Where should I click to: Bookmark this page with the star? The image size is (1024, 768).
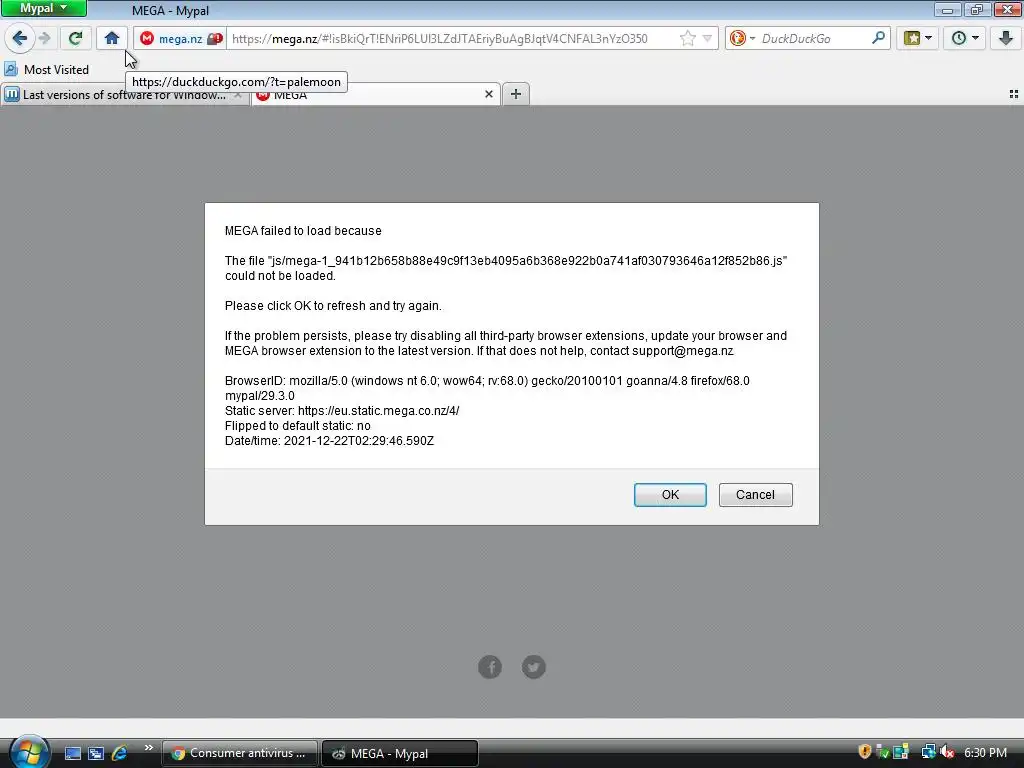click(687, 39)
